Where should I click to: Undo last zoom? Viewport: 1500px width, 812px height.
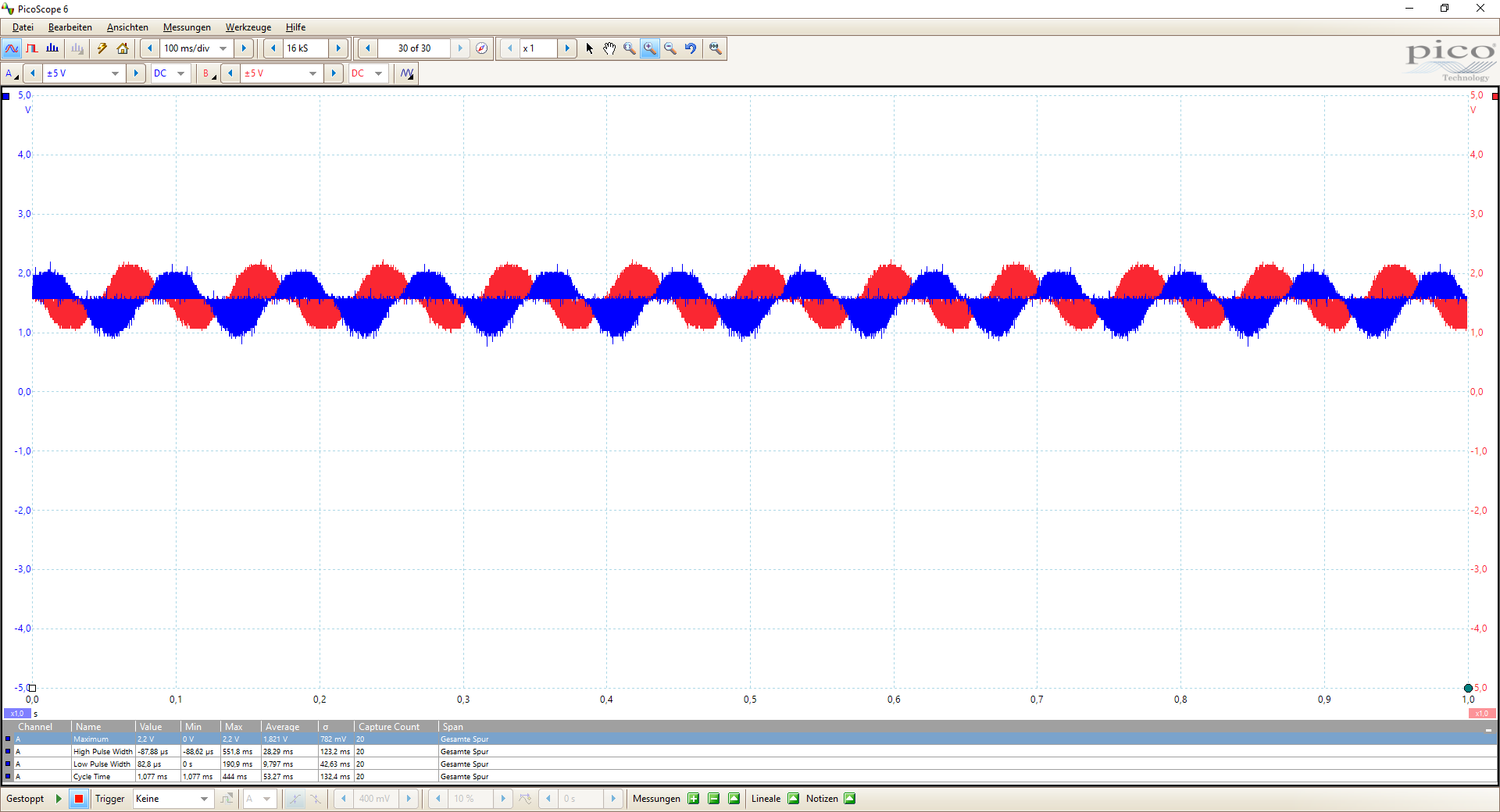(x=691, y=48)
